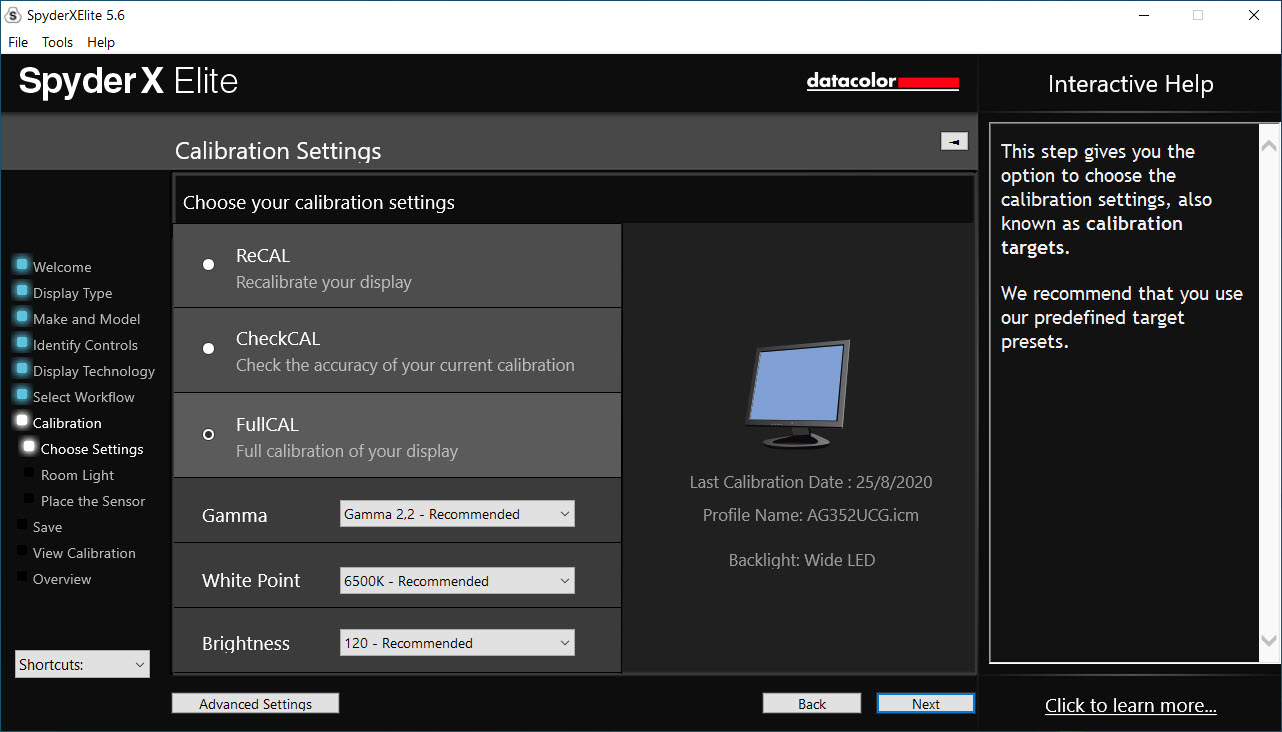Click the datacolor logo
The image size is (1282, 732).
[x=883, y=82]
